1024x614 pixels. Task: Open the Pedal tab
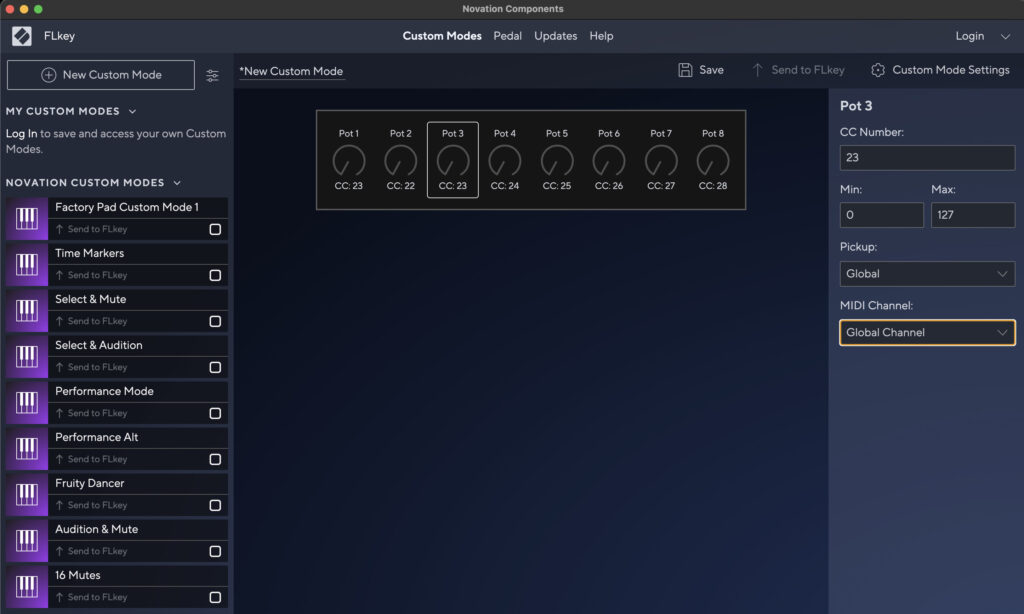point(507,36)
